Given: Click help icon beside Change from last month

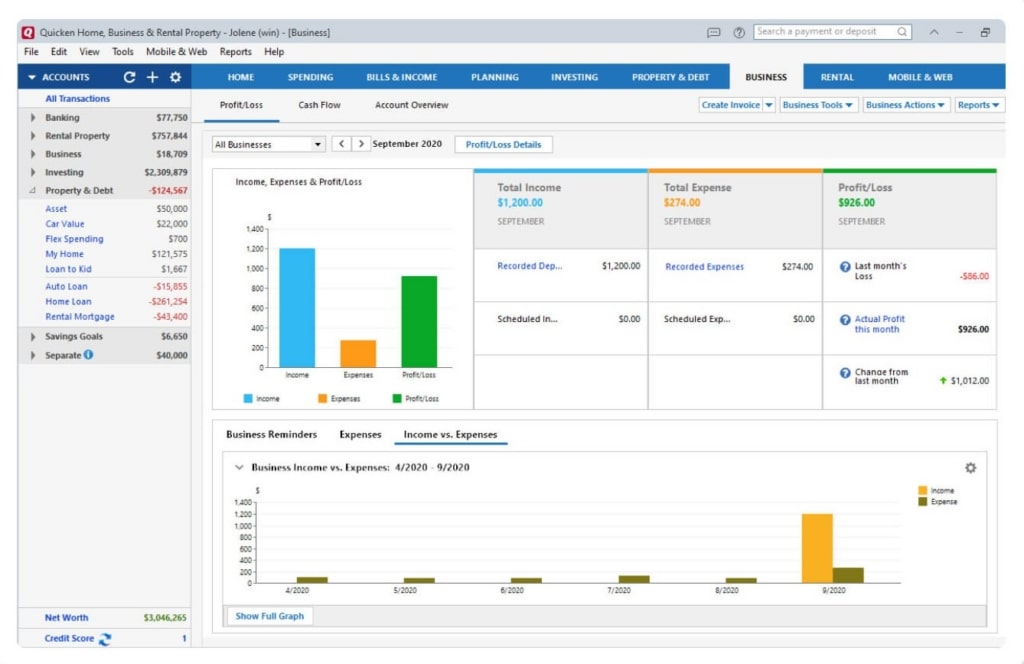Looking at the screenshot, I should pyautogui.click(x=845, y=373).
